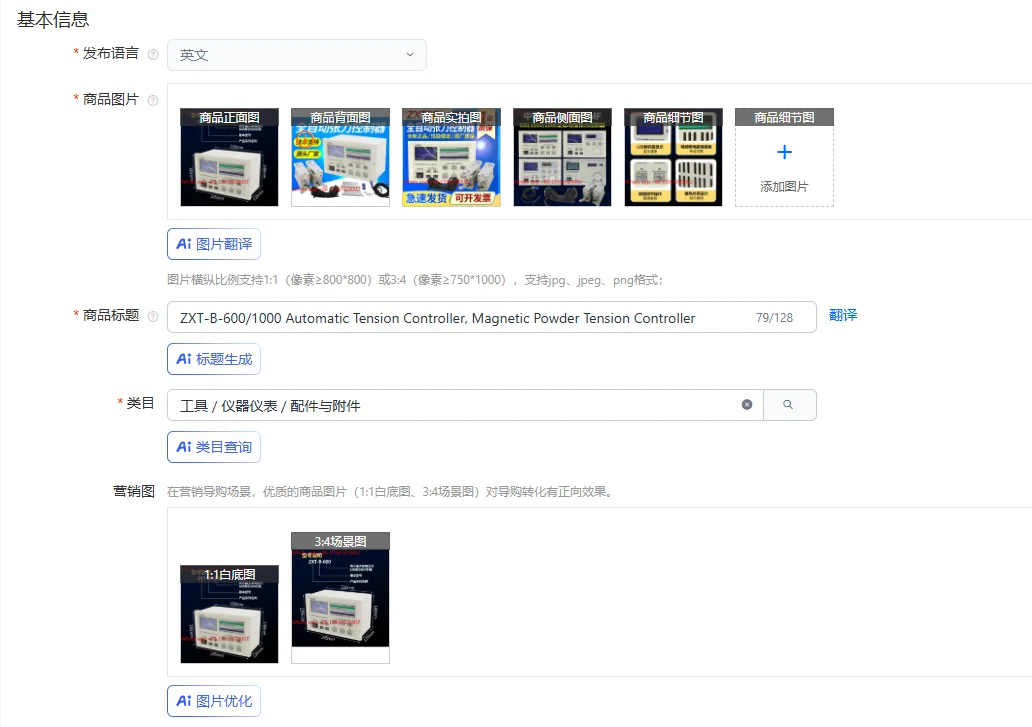Click the image format hint text 图片横纵比例支持

[415, 280]
